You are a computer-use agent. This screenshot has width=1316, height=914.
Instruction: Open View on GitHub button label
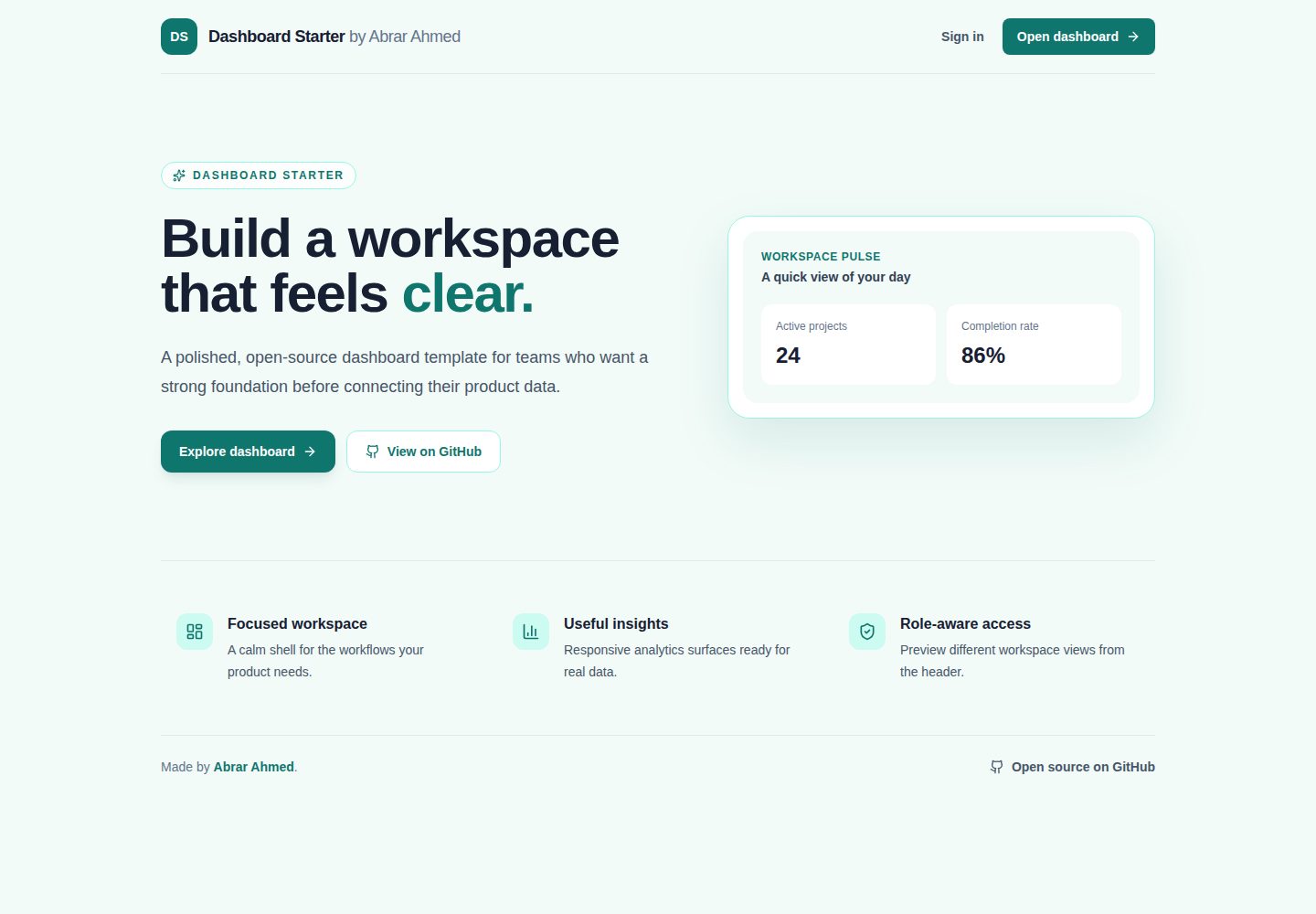click(434, 452)
